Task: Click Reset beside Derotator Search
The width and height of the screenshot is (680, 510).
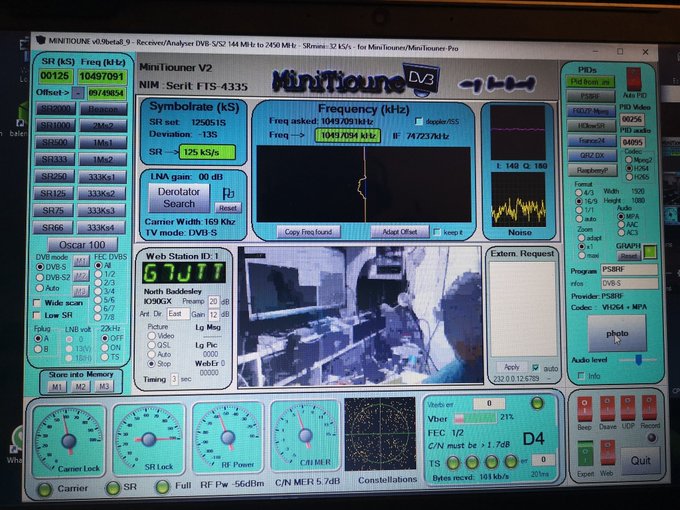Action: [228, 208]
